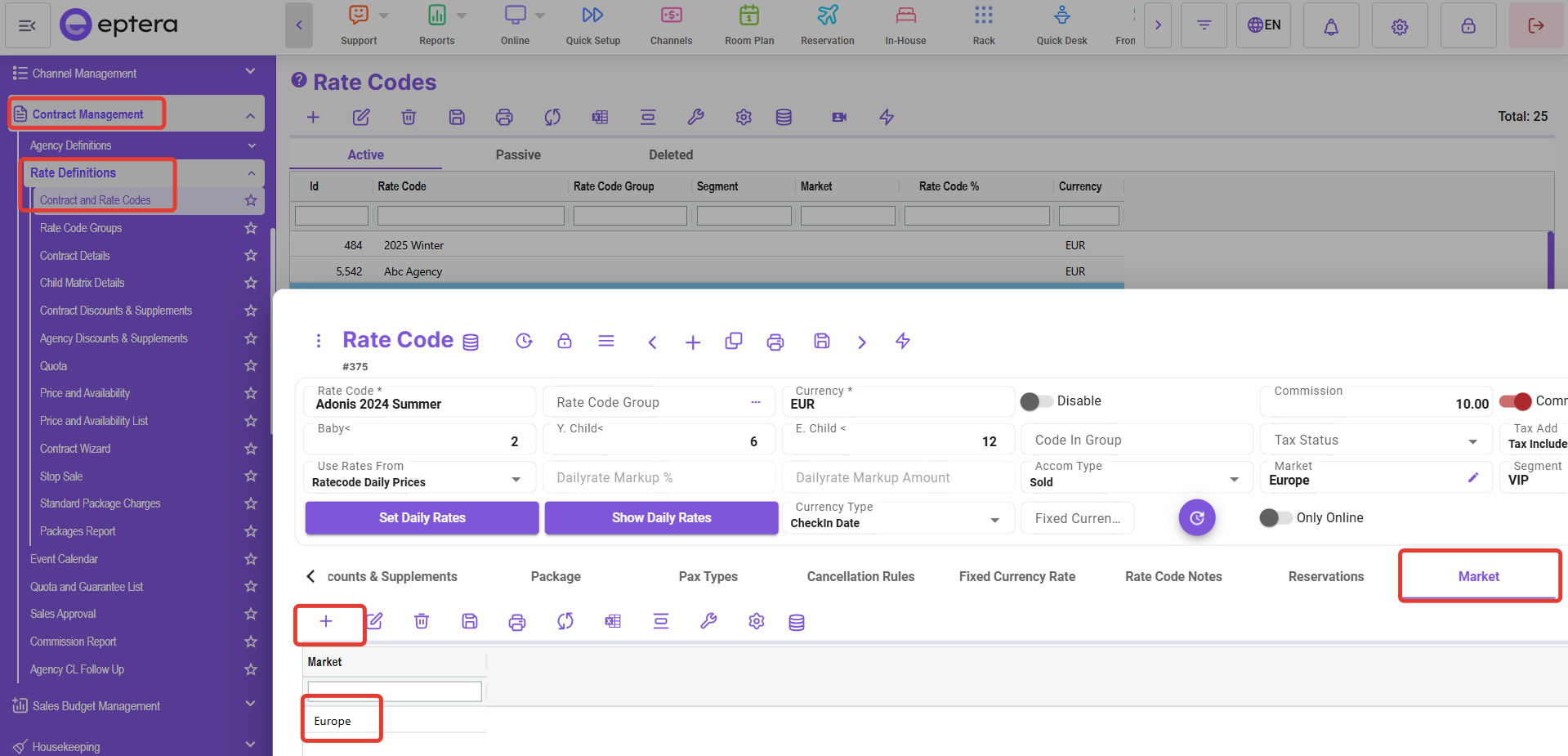The height and width of the screenshot is (756, 1568).
Task: Click the Set Daily Rates button
Action: click(422, 518)
